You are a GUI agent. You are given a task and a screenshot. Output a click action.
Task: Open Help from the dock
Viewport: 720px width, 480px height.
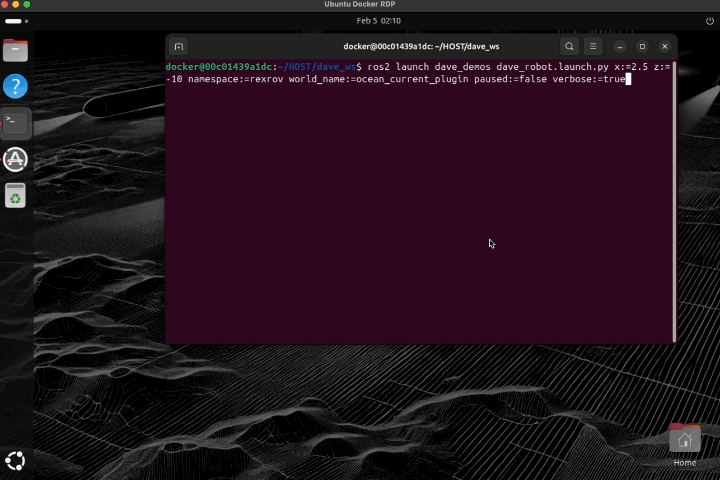click(x=15, y=86)
